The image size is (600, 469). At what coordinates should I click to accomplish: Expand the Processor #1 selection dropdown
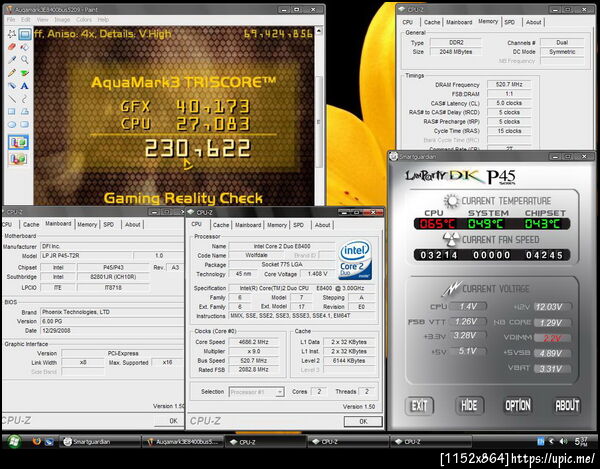[280, 392]
